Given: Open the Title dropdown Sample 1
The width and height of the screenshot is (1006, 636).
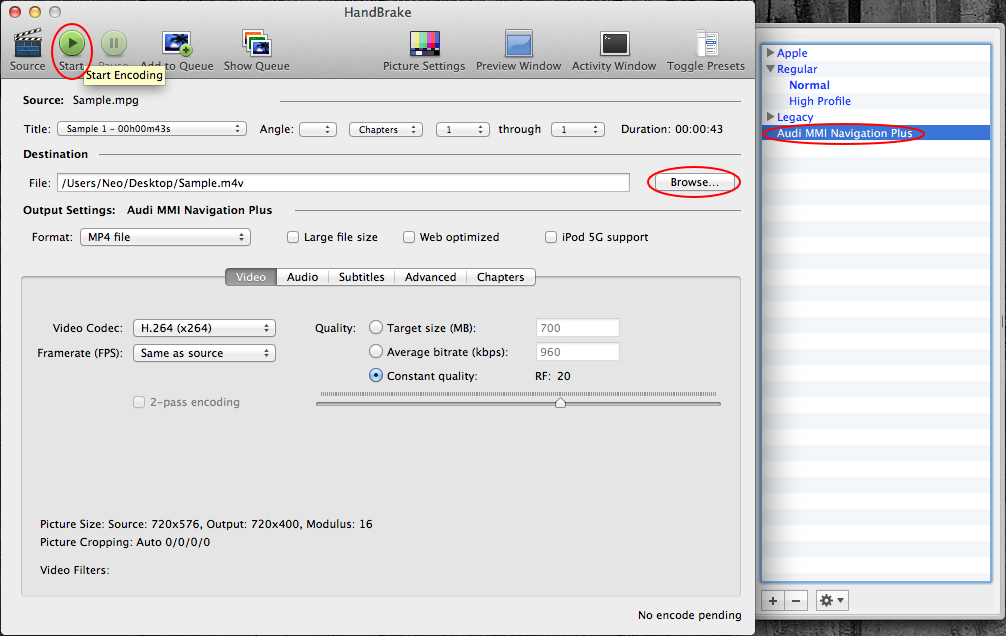Looking at the screenshot, I should coord(152,129).
